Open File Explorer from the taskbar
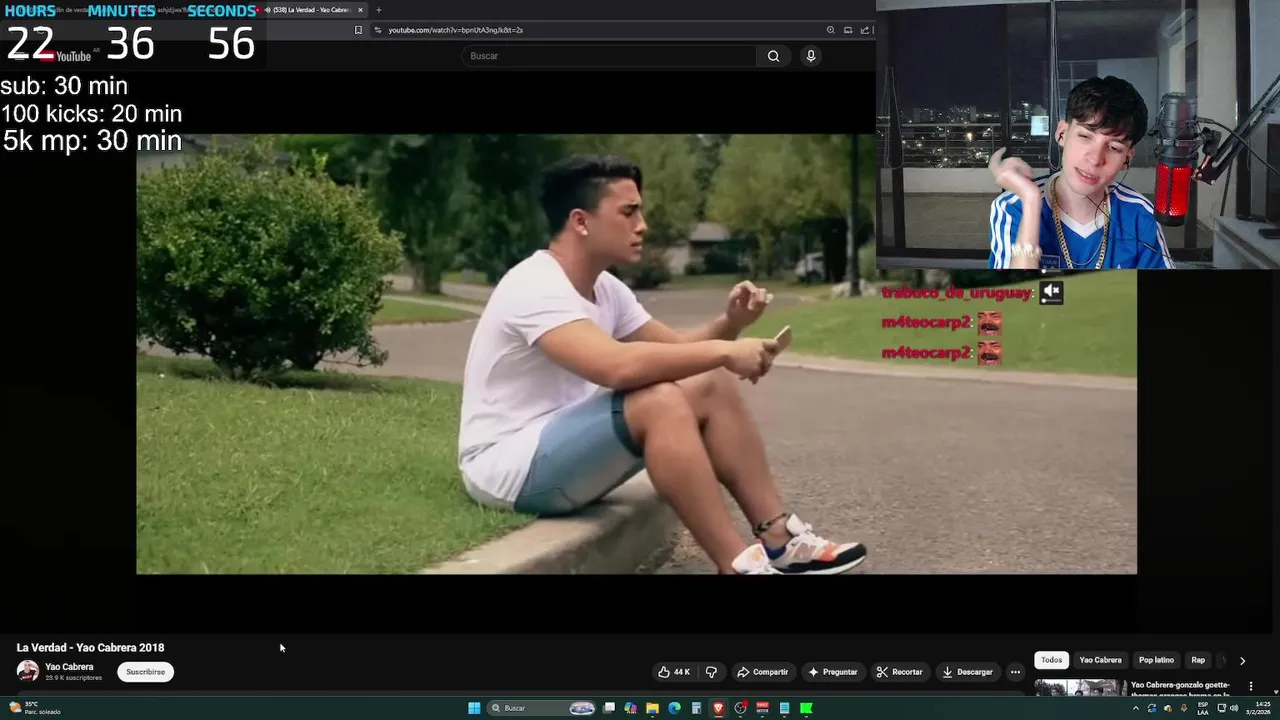The height and width of the screenshot is (720, 1280). coord(652,708)
